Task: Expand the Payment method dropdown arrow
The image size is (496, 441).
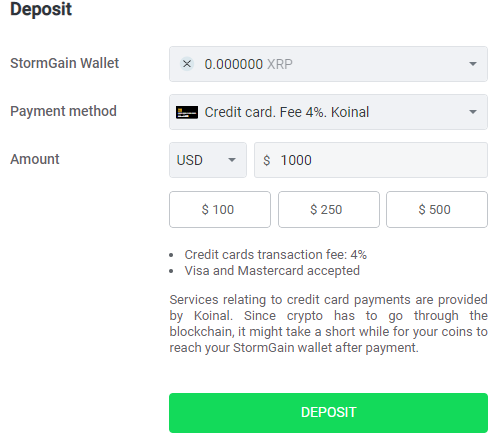Action: pos(473,112)
